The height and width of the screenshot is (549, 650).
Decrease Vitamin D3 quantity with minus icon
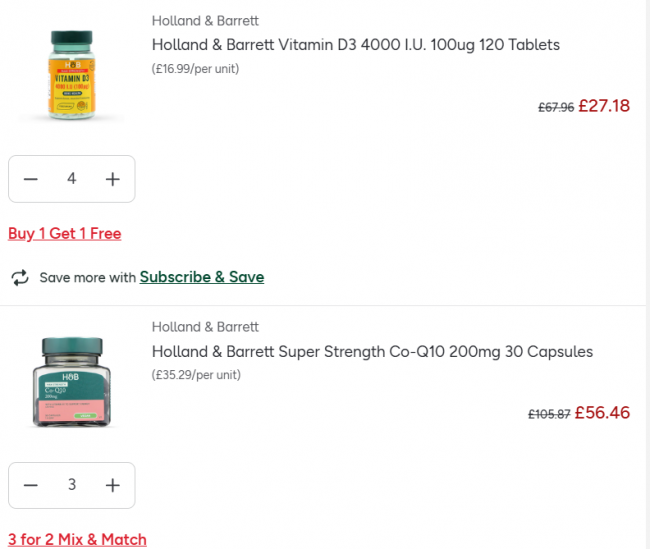tap(31, 179)
